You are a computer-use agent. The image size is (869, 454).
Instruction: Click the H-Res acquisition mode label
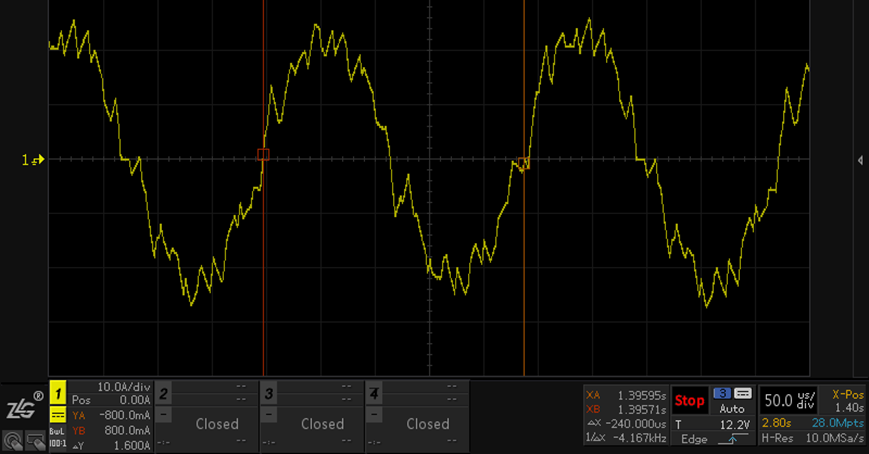tap(777, 438)
